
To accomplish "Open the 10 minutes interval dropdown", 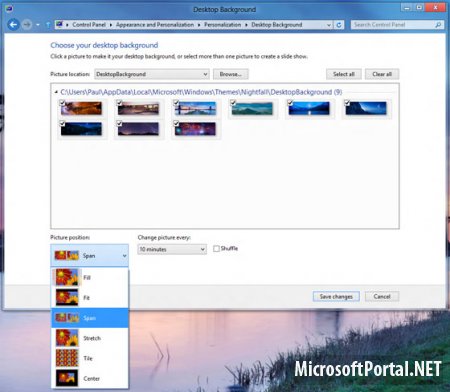I will [172, 249].
